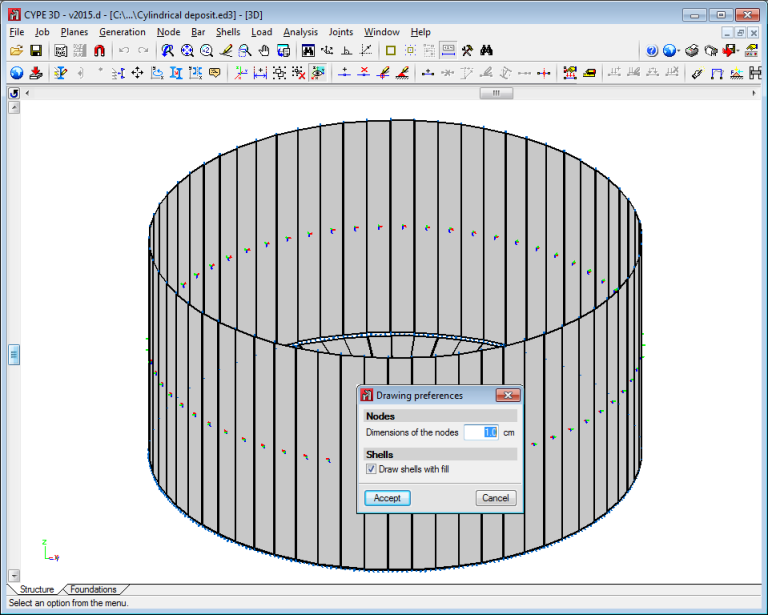Close the Drawing preferences dialog

point(507,396)
